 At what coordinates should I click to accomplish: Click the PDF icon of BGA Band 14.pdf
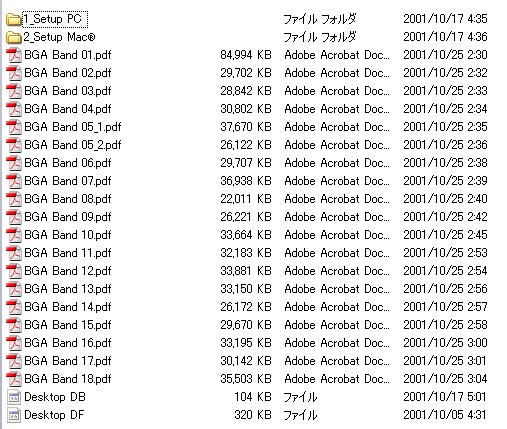point(14,307)
